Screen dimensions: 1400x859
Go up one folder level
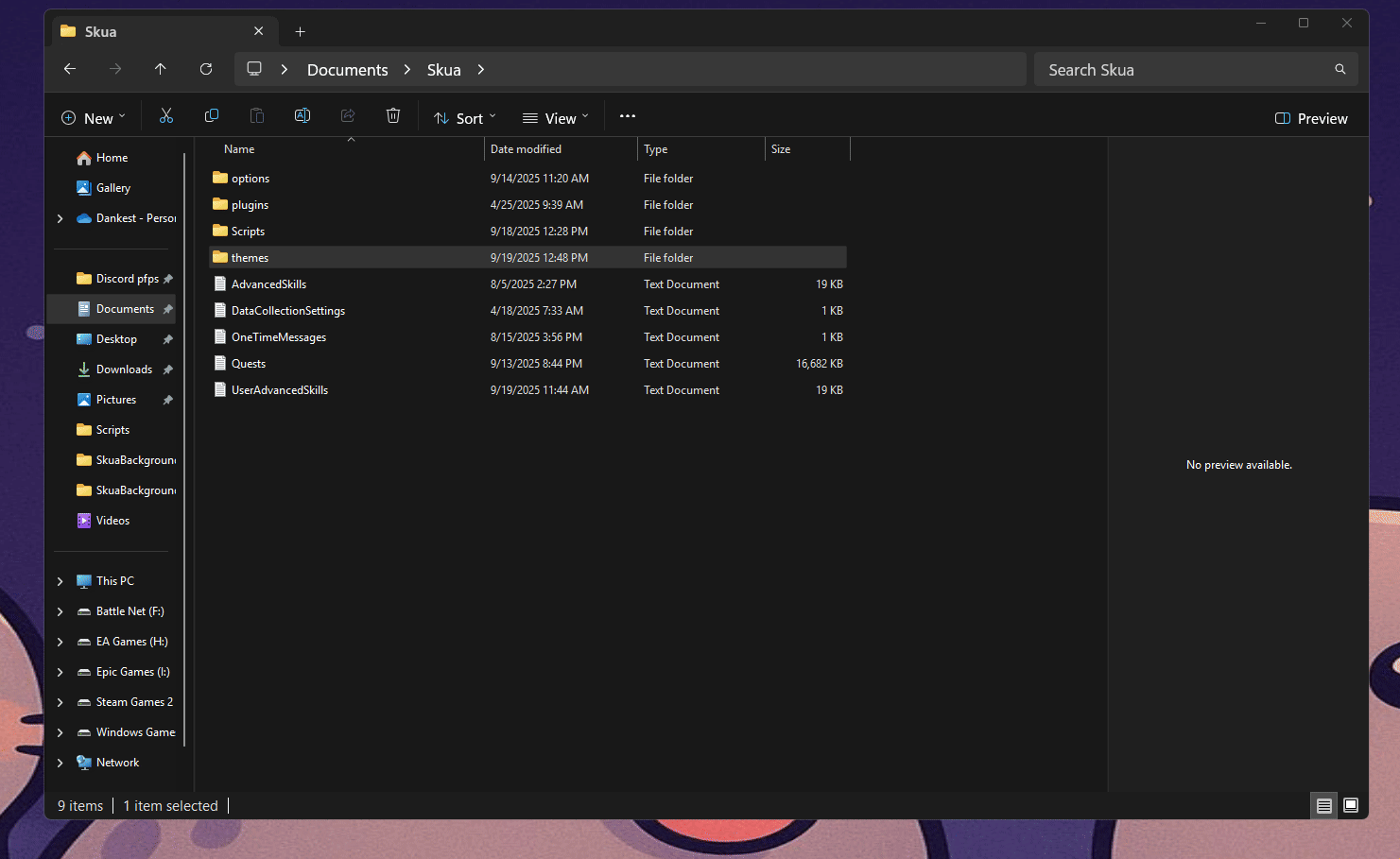click(161, 69)
